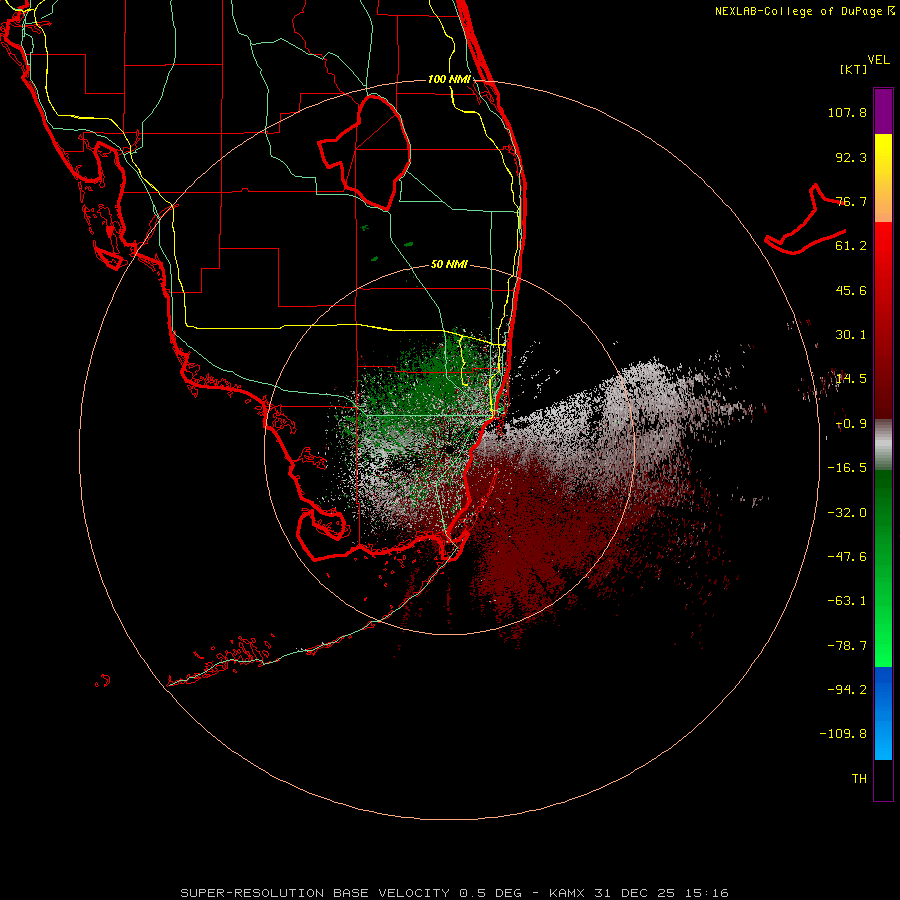This screenshot has width=900, height=900.
Task: Click the -0.9 velocity scale value
Action: click(851, 424)
